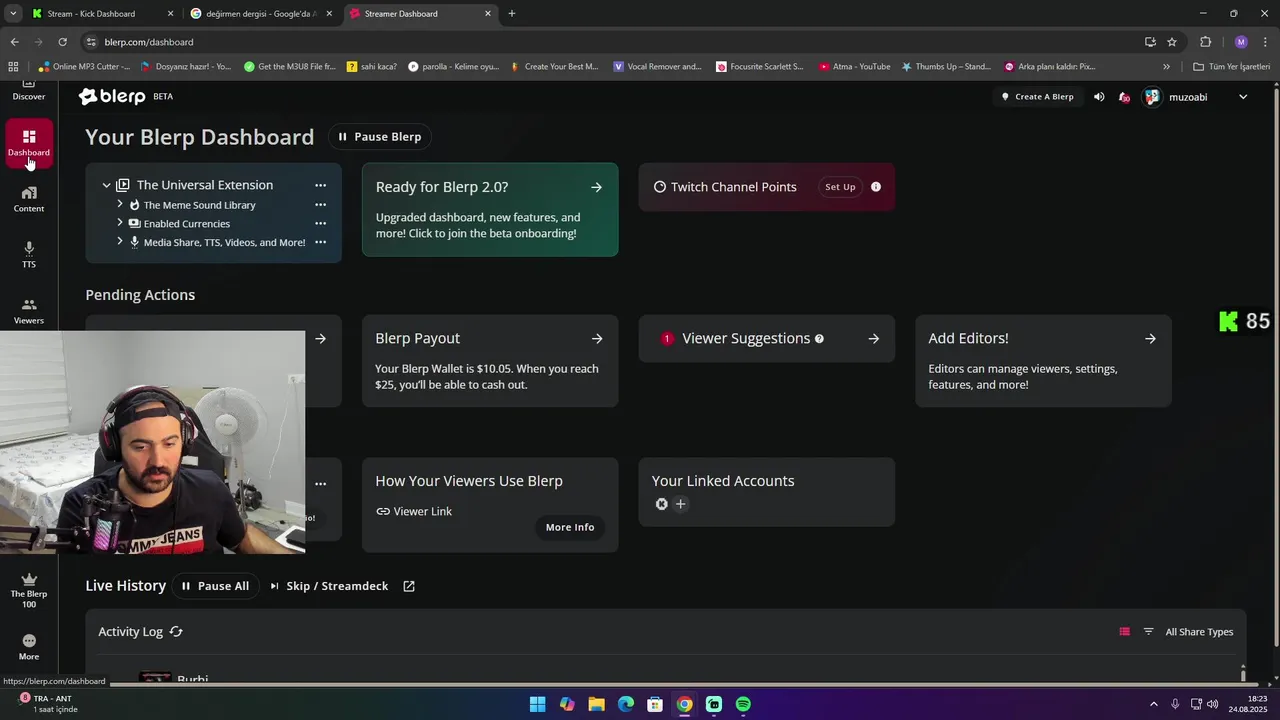
Task: Open Ready for Blerp 2.0 card arrow
Action: point(596,187)
